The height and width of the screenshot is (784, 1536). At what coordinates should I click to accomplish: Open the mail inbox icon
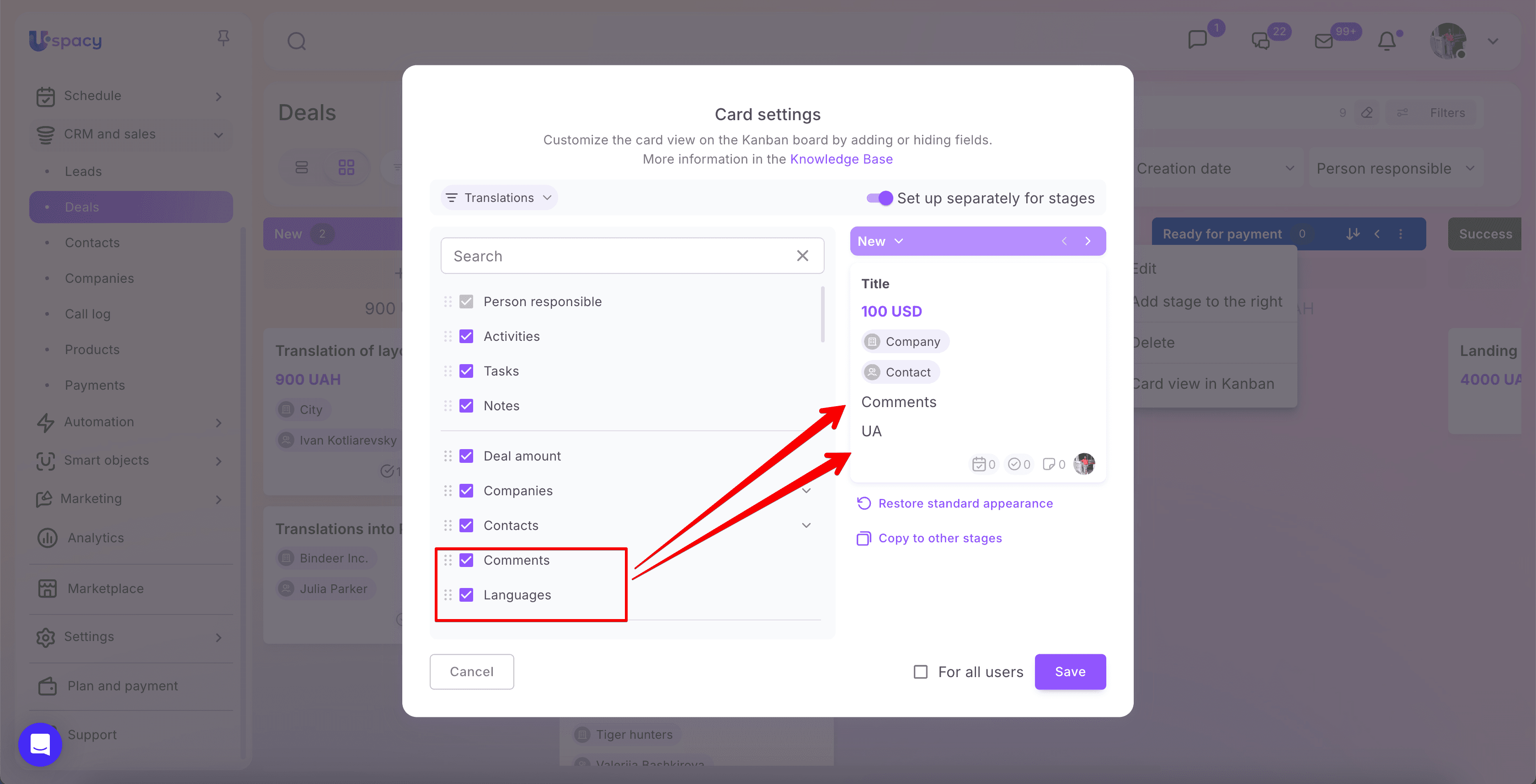(1324, 41)
